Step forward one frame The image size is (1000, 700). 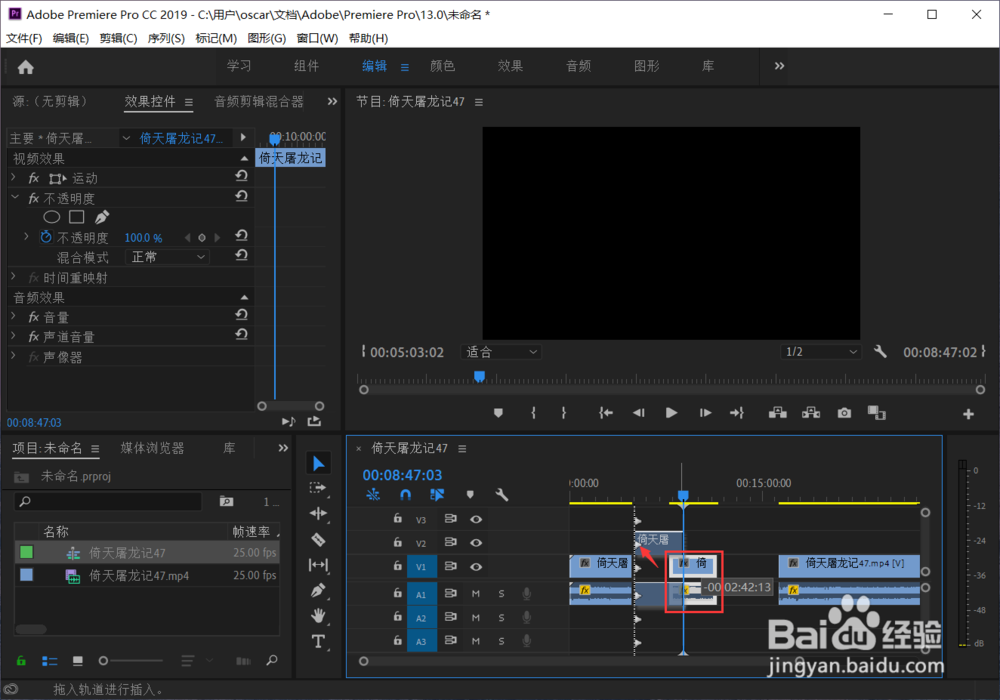705,413
